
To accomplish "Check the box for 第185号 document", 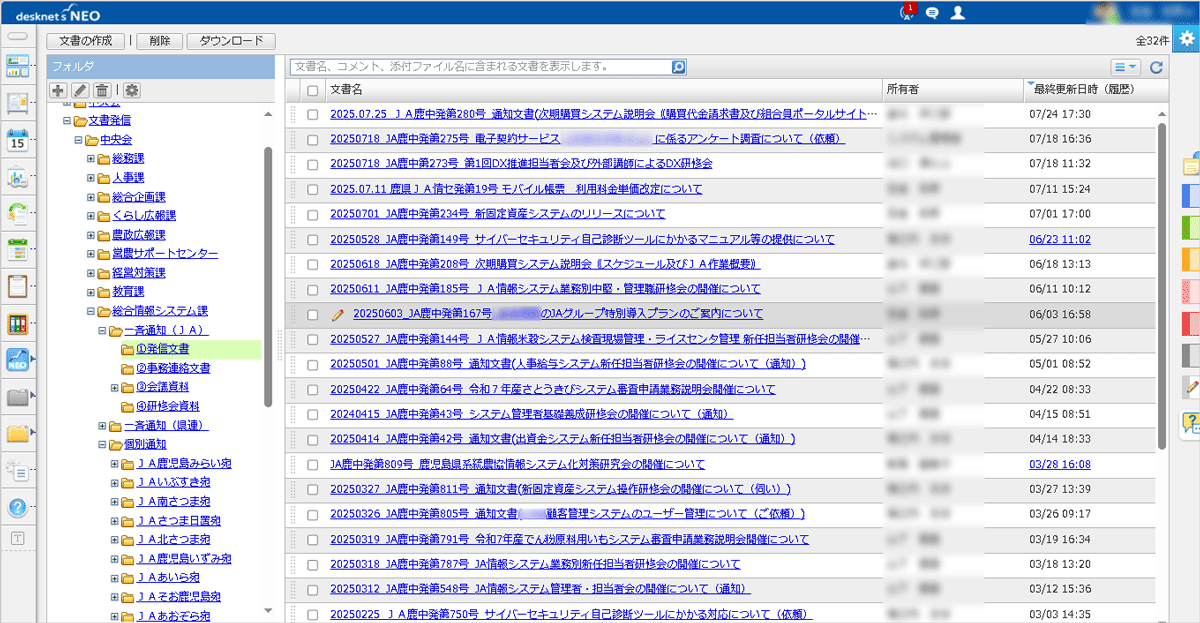I will click(313, 289).
